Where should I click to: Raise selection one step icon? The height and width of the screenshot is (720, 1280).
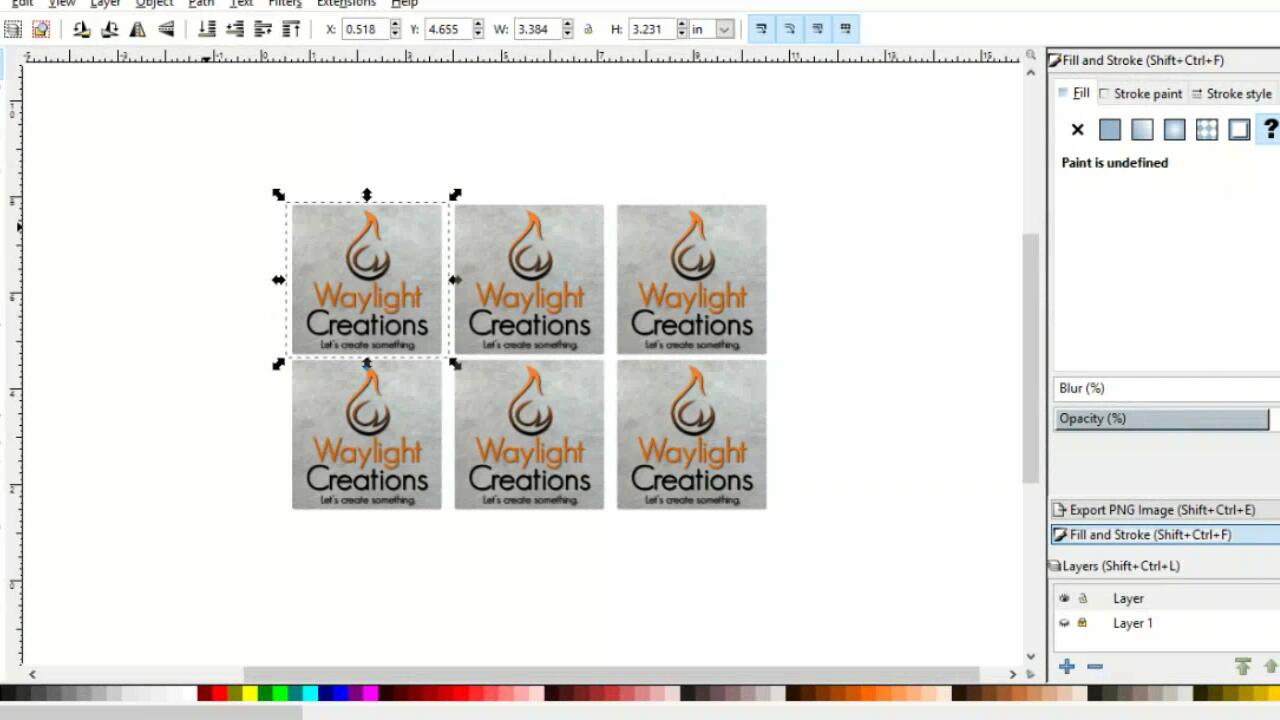(x=263, y=29)
